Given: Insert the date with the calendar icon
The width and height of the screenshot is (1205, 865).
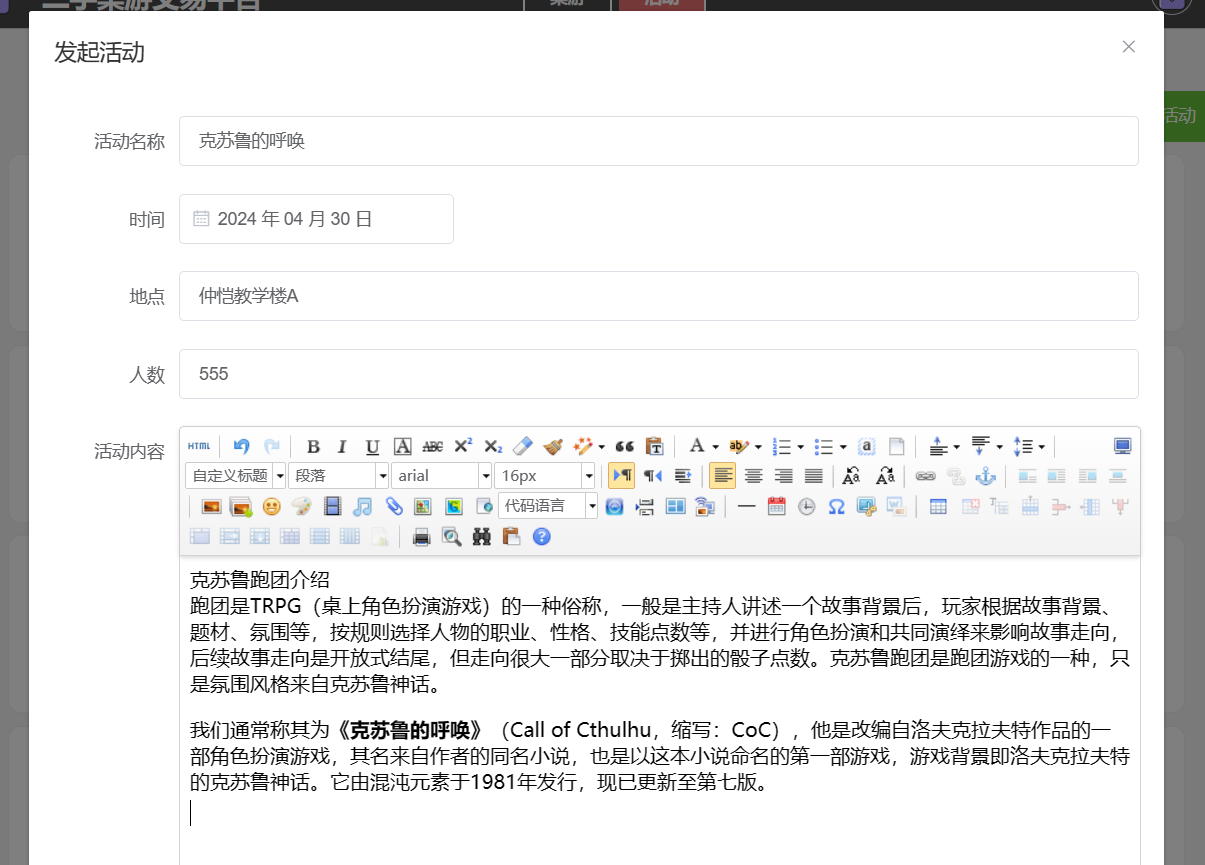Looking at the screenshot, I should [x=777, y=506].
